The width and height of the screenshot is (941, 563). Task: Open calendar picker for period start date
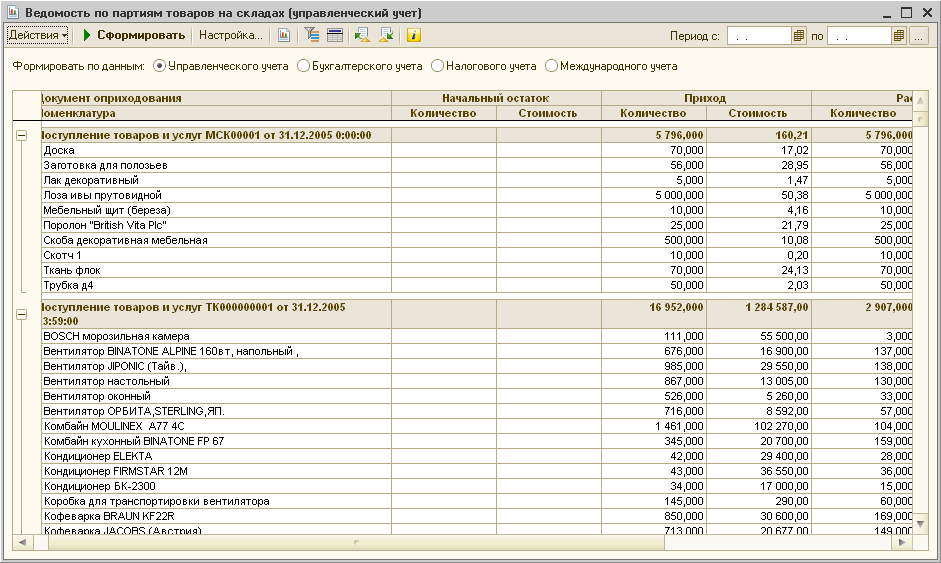point(799,36)
